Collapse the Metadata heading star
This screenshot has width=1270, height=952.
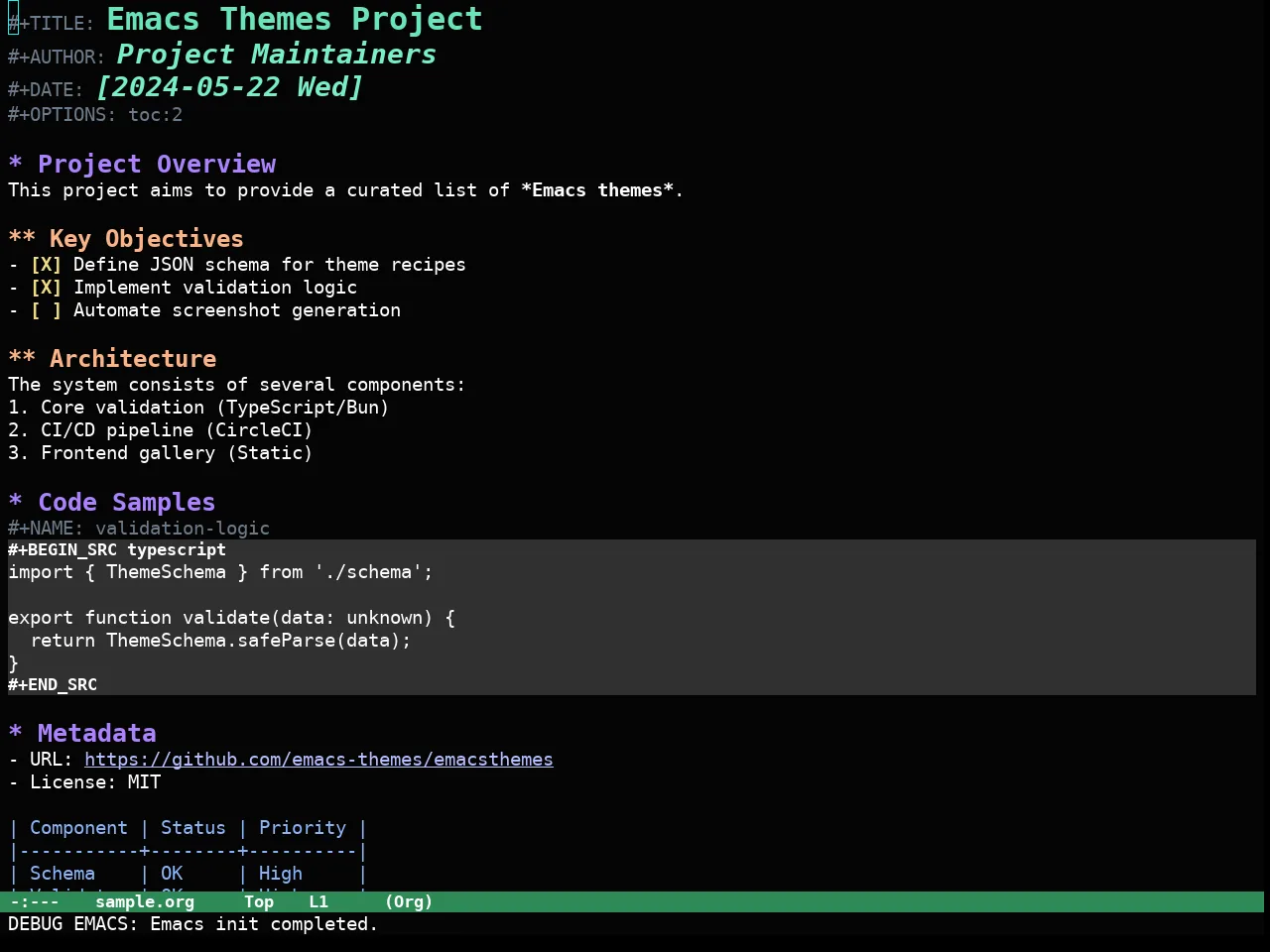point(15,734)
